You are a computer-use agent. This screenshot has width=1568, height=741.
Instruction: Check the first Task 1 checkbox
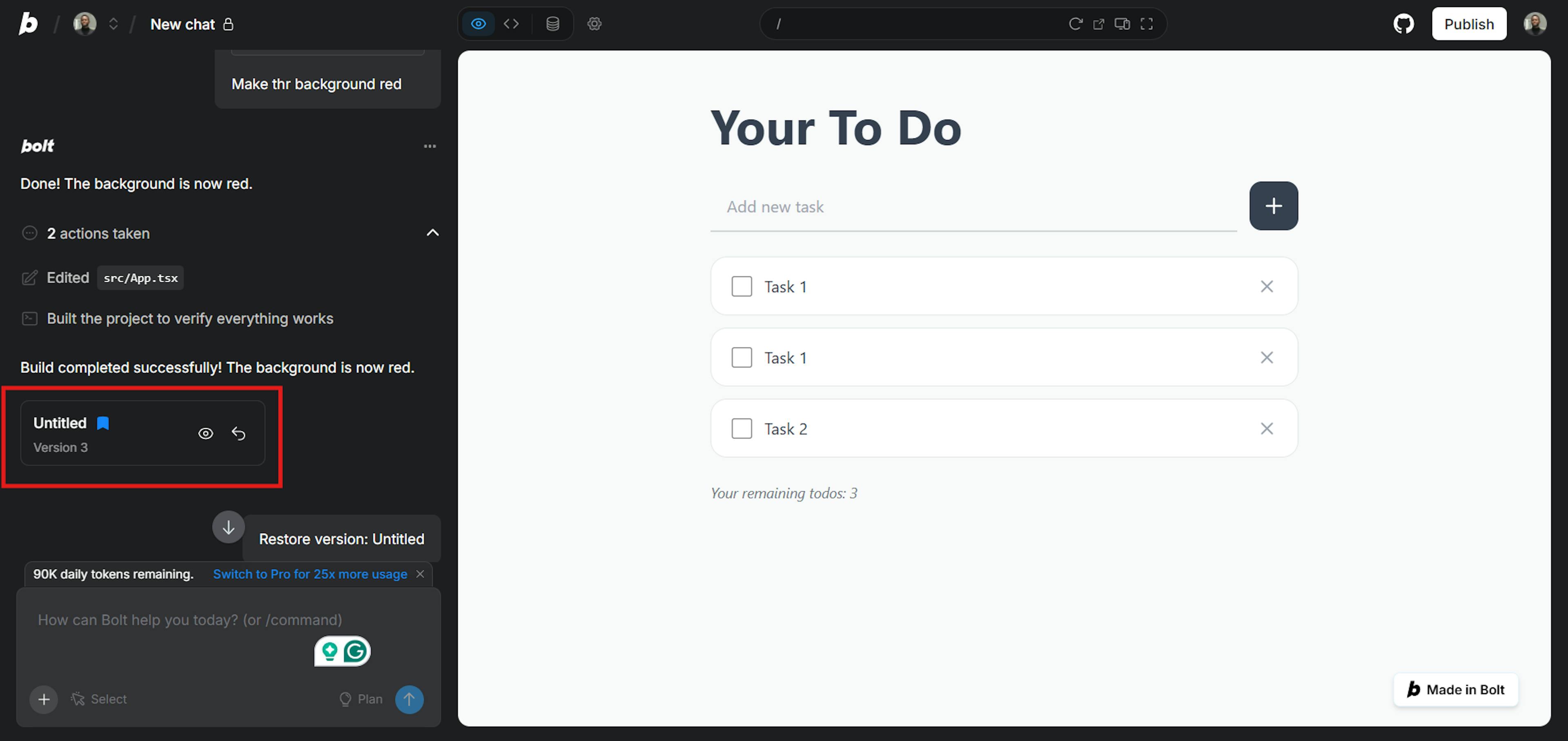[x=742, y=286]
